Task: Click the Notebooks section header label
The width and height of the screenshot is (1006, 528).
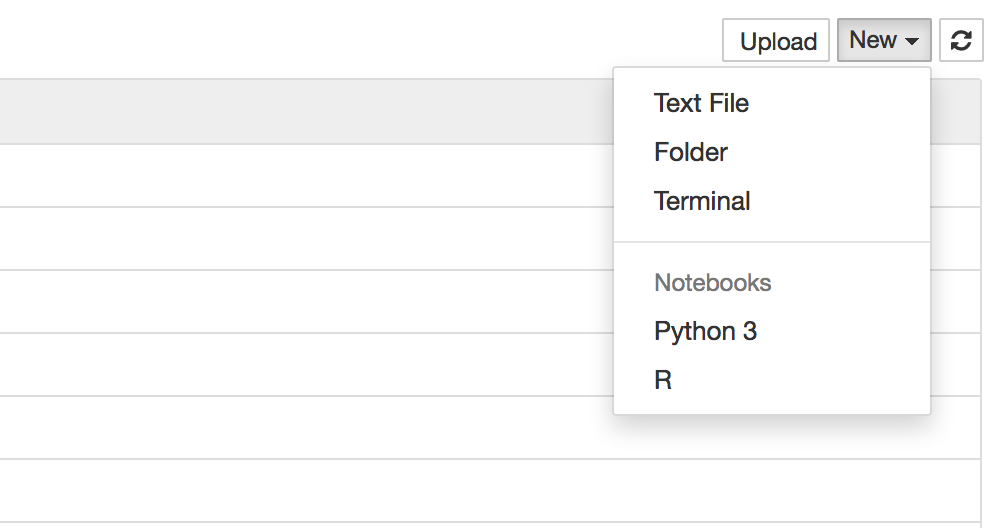Action: point(712,283)
